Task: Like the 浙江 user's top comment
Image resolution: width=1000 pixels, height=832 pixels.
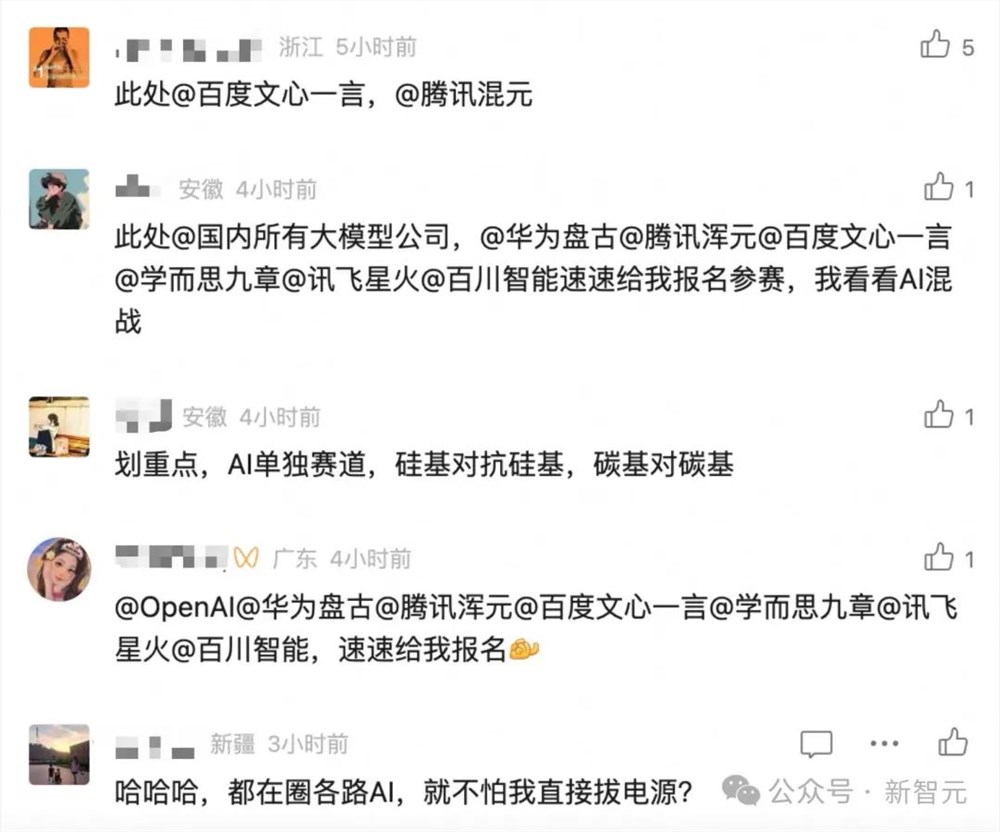Action: pyautogui.click(x=938, y=46)
